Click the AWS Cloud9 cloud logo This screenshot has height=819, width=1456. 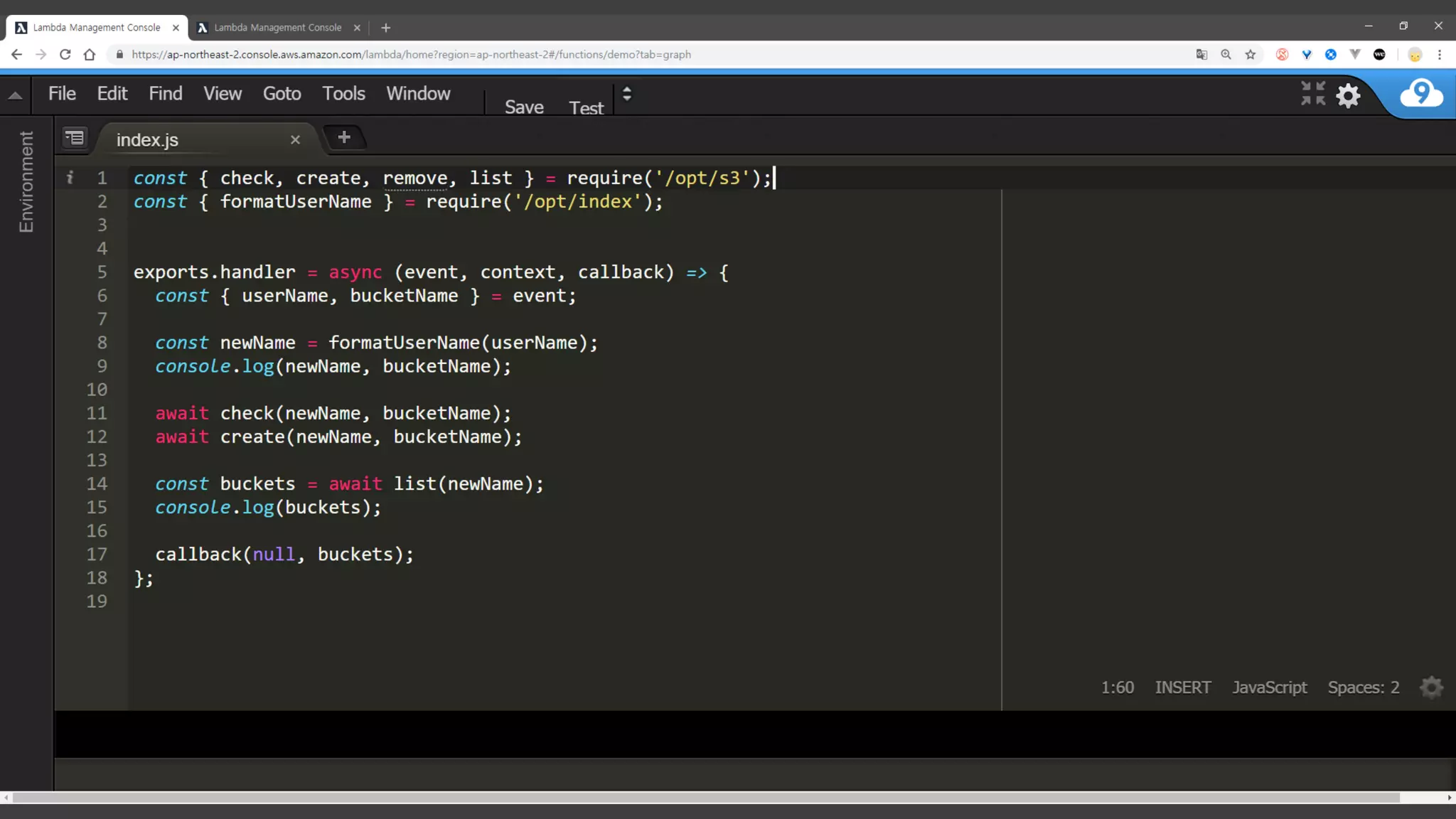coord(1420,94)
